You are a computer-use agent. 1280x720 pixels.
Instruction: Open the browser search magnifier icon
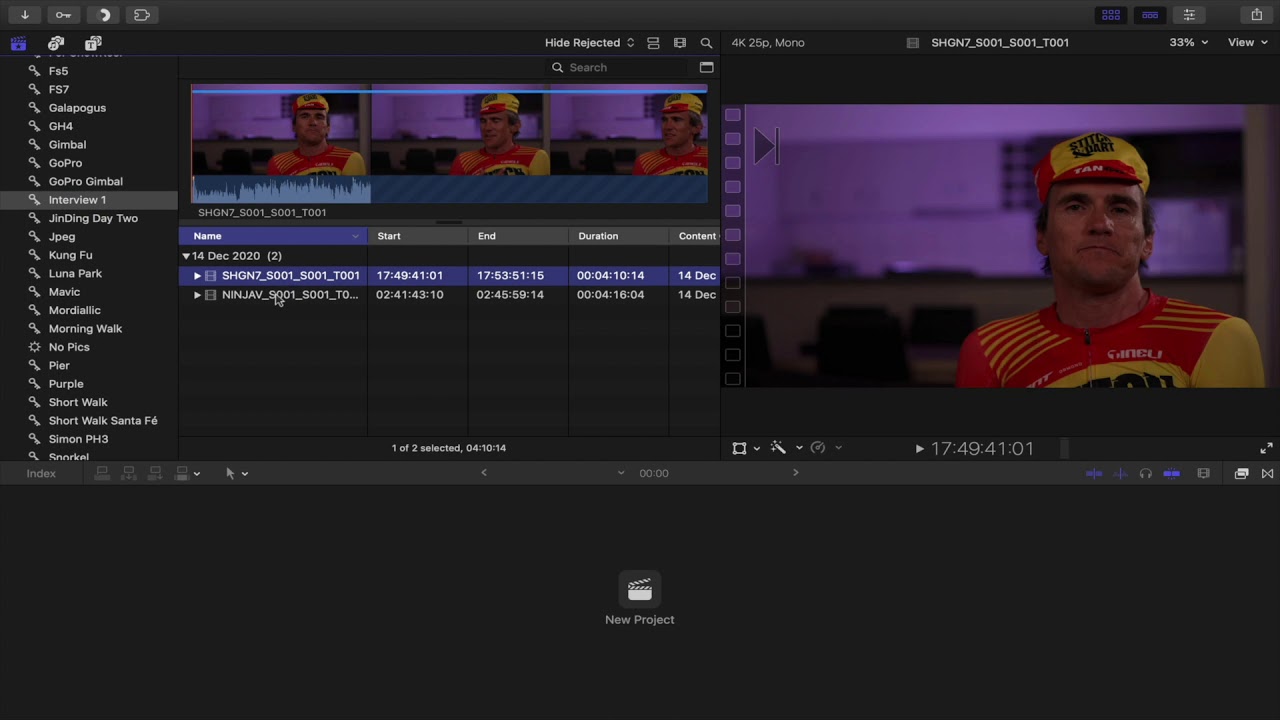pos(706,43)
